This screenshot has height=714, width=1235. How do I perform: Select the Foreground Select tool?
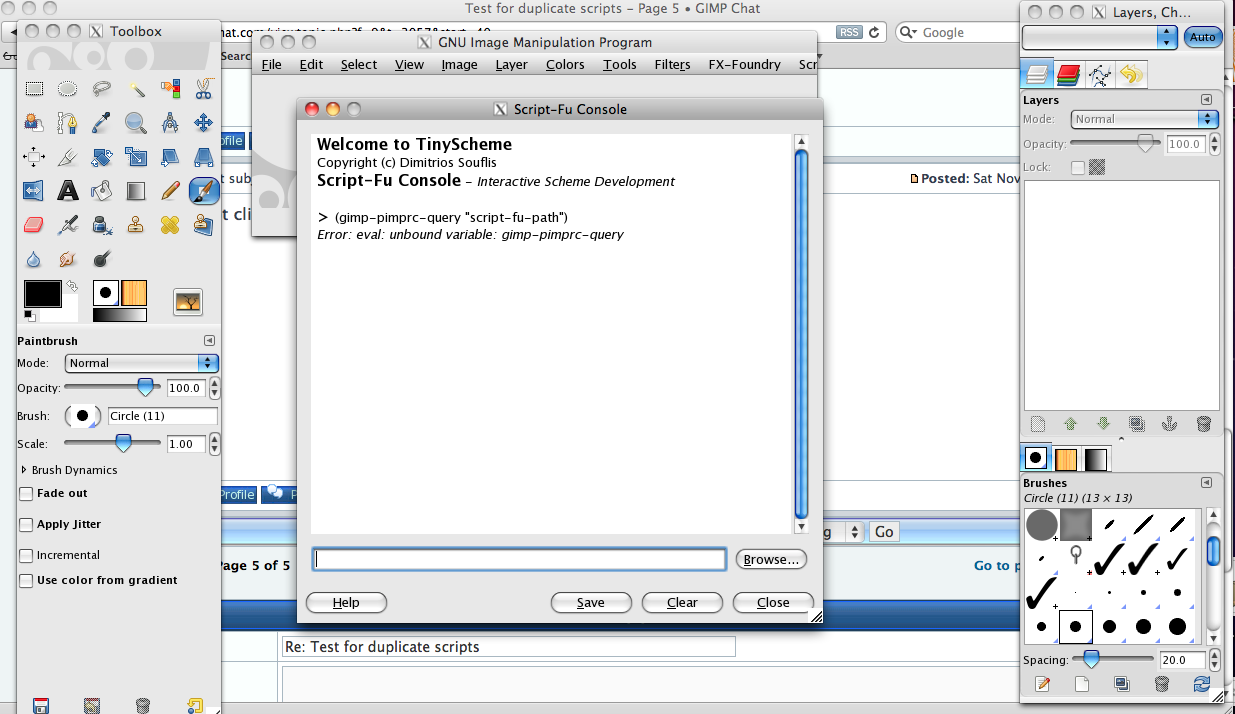[x=34, y=123]
